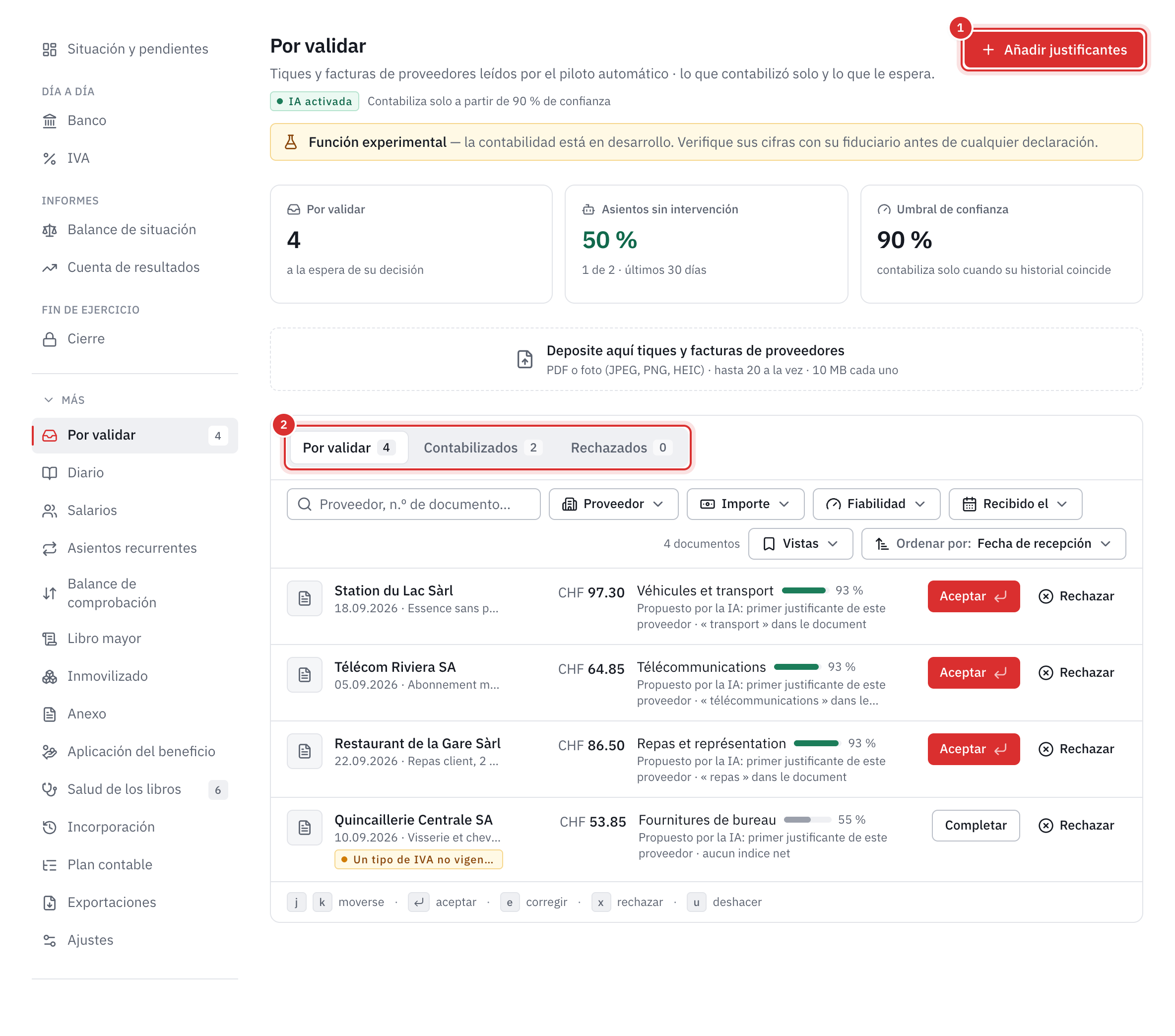Screen dimensions: 1175x1036
Task: Click Completar for Quincaillerie Centrale SA
Action: [x=976, y=826]
